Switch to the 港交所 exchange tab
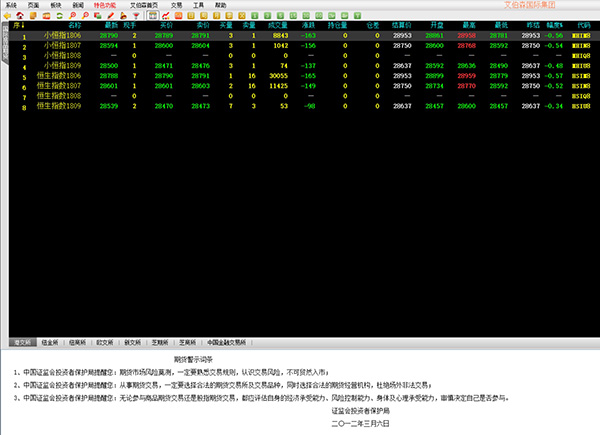 coord(23,342)
